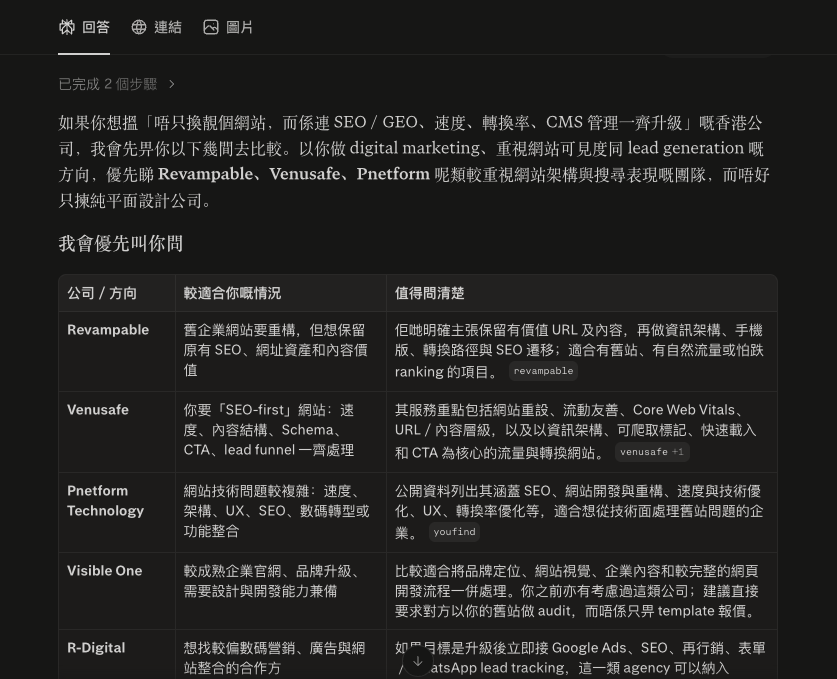Click the bold Revampable、Venusafe、Pnetform text in paragraph
The width and height of the screenshot is (837, 679).
[x=294, y=174]
